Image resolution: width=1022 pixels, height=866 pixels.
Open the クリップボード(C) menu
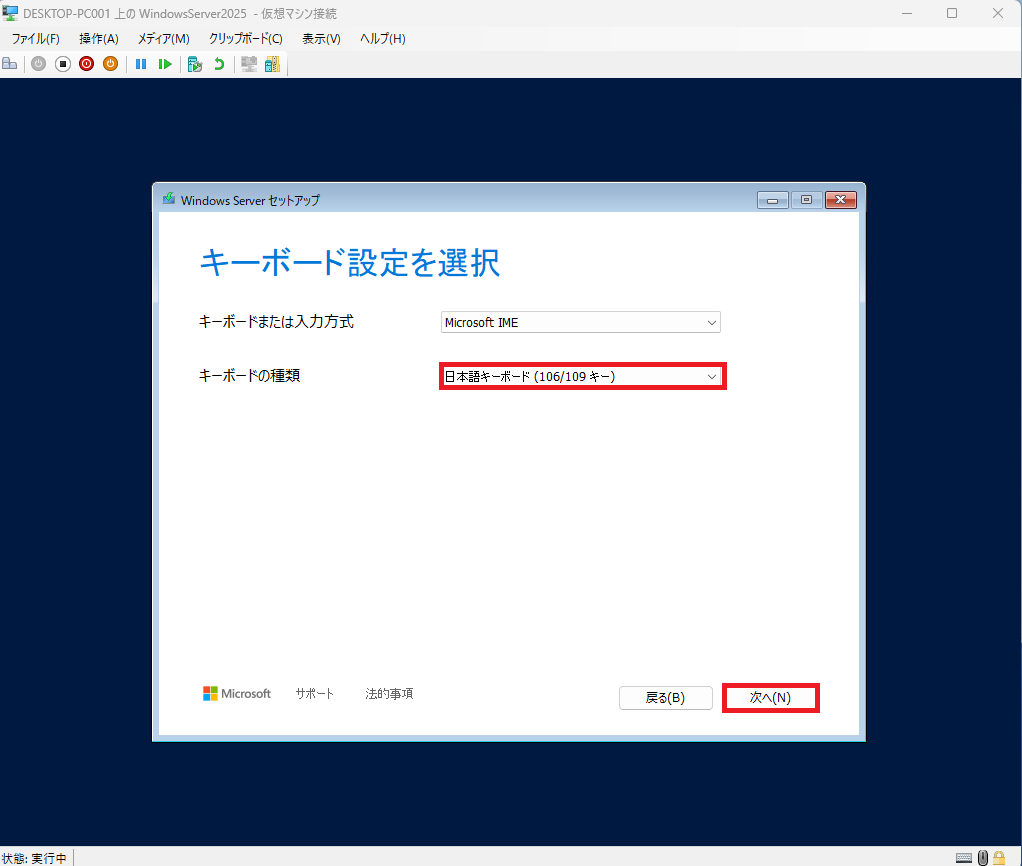(246, 38)
